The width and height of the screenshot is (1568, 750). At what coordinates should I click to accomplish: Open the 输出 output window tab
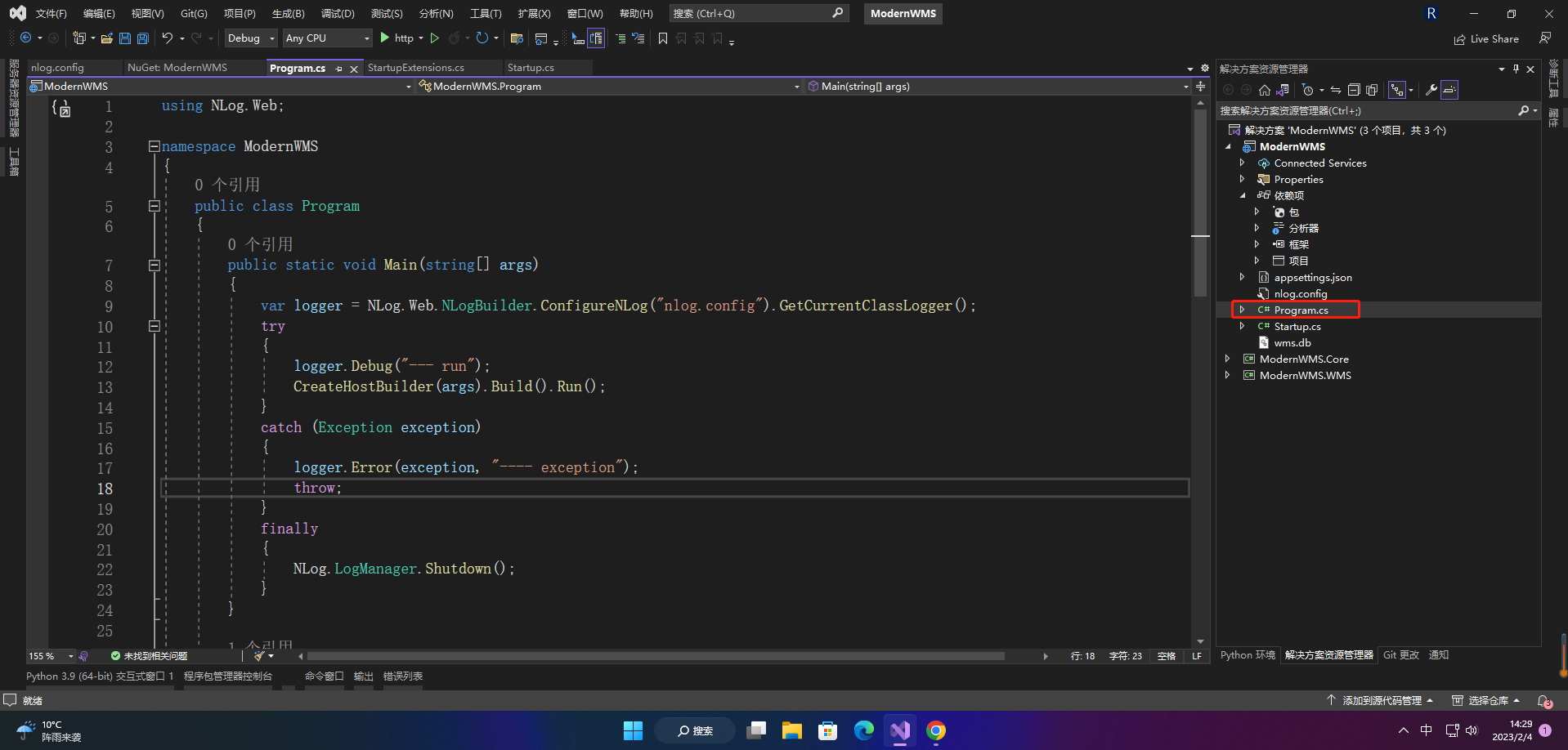[364, 676]
